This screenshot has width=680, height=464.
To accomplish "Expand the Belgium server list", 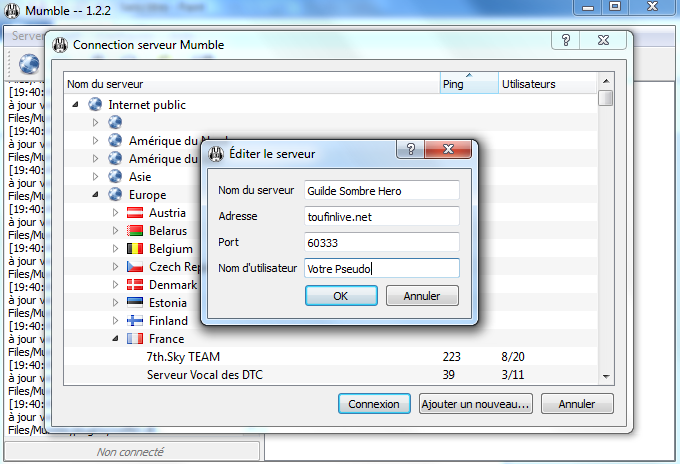I will click(x=115, y=248).
